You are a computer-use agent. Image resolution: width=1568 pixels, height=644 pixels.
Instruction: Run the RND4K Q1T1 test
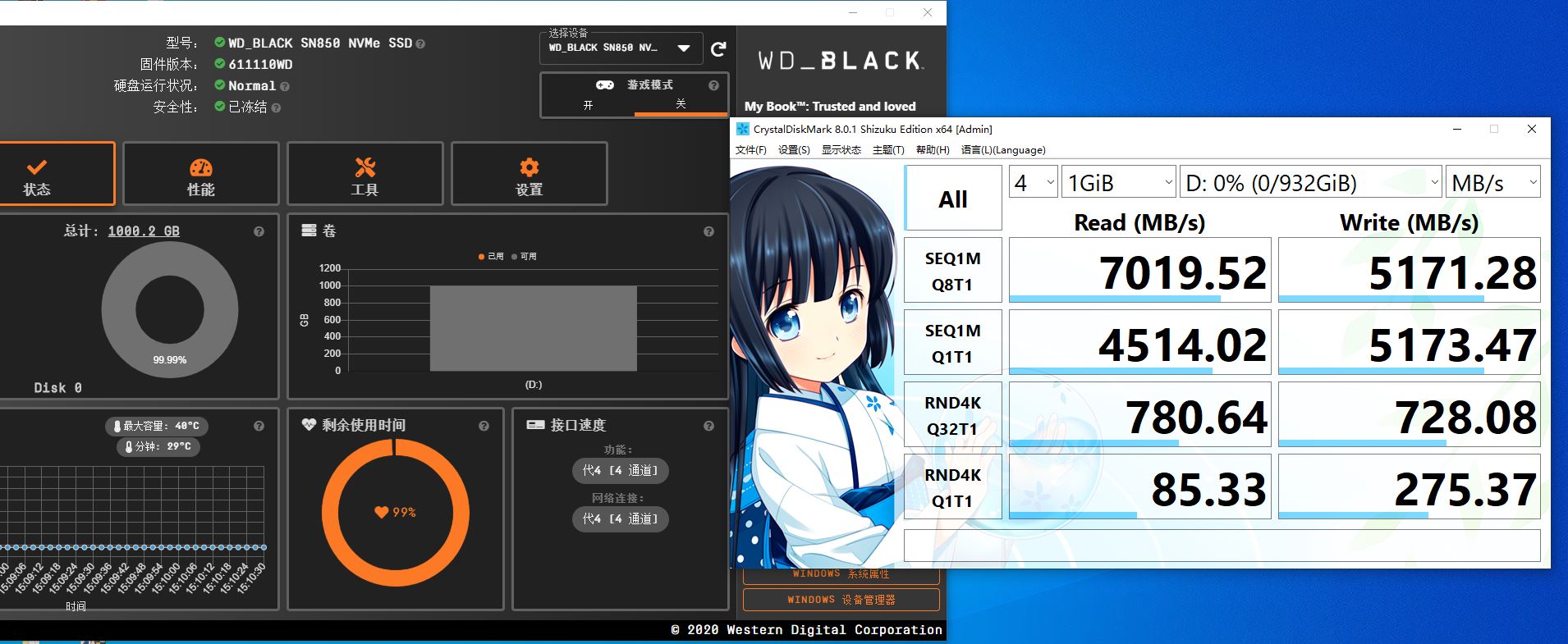click(953, 487)
